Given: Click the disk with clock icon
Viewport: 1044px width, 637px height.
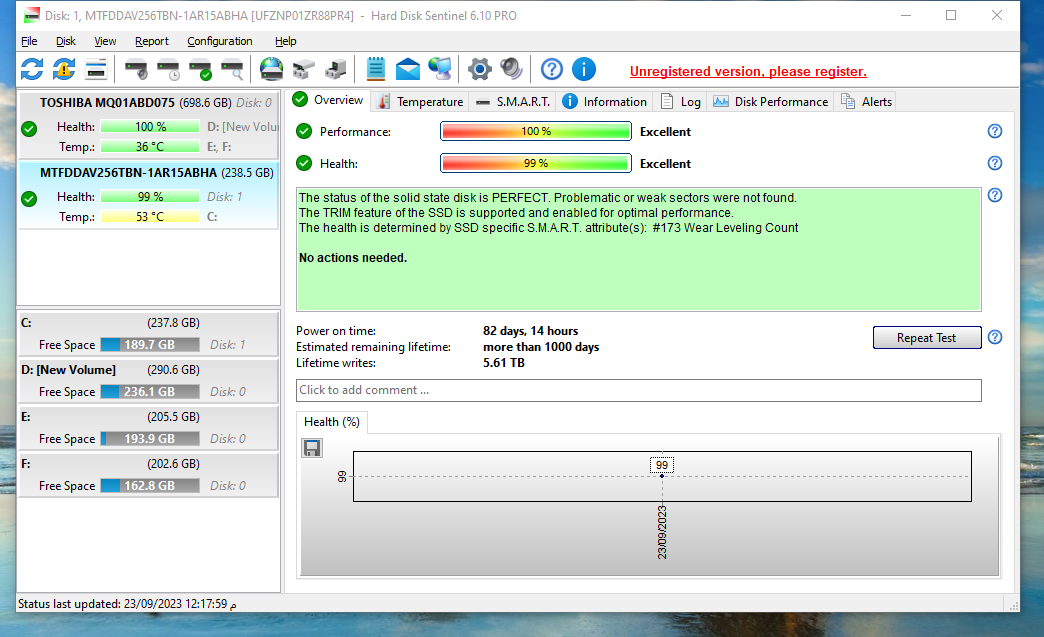Looking at the screenshot, I should coord(168,69).
